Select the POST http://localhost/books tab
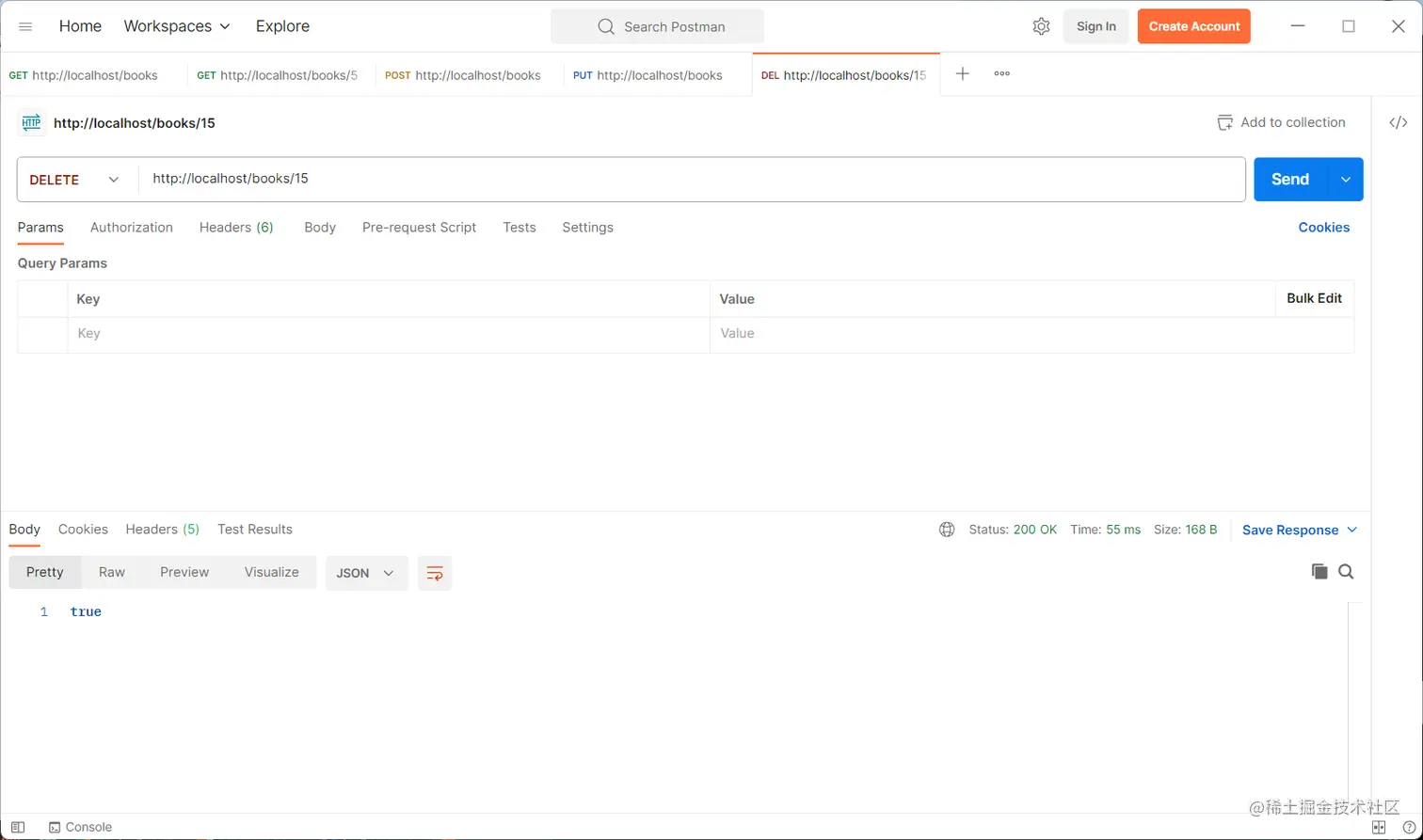The height and width of the screenshot is (840, 1423). pos(470,75)
